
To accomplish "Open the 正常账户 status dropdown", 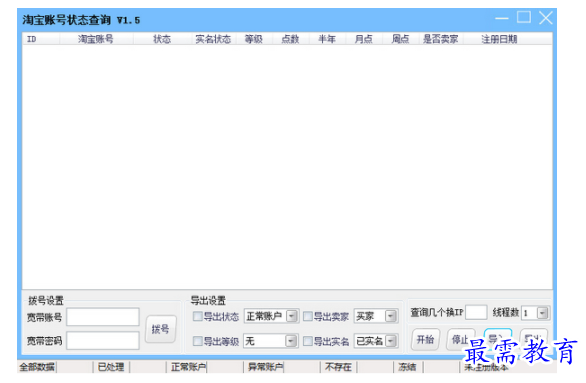I will (x=271, y=316).
